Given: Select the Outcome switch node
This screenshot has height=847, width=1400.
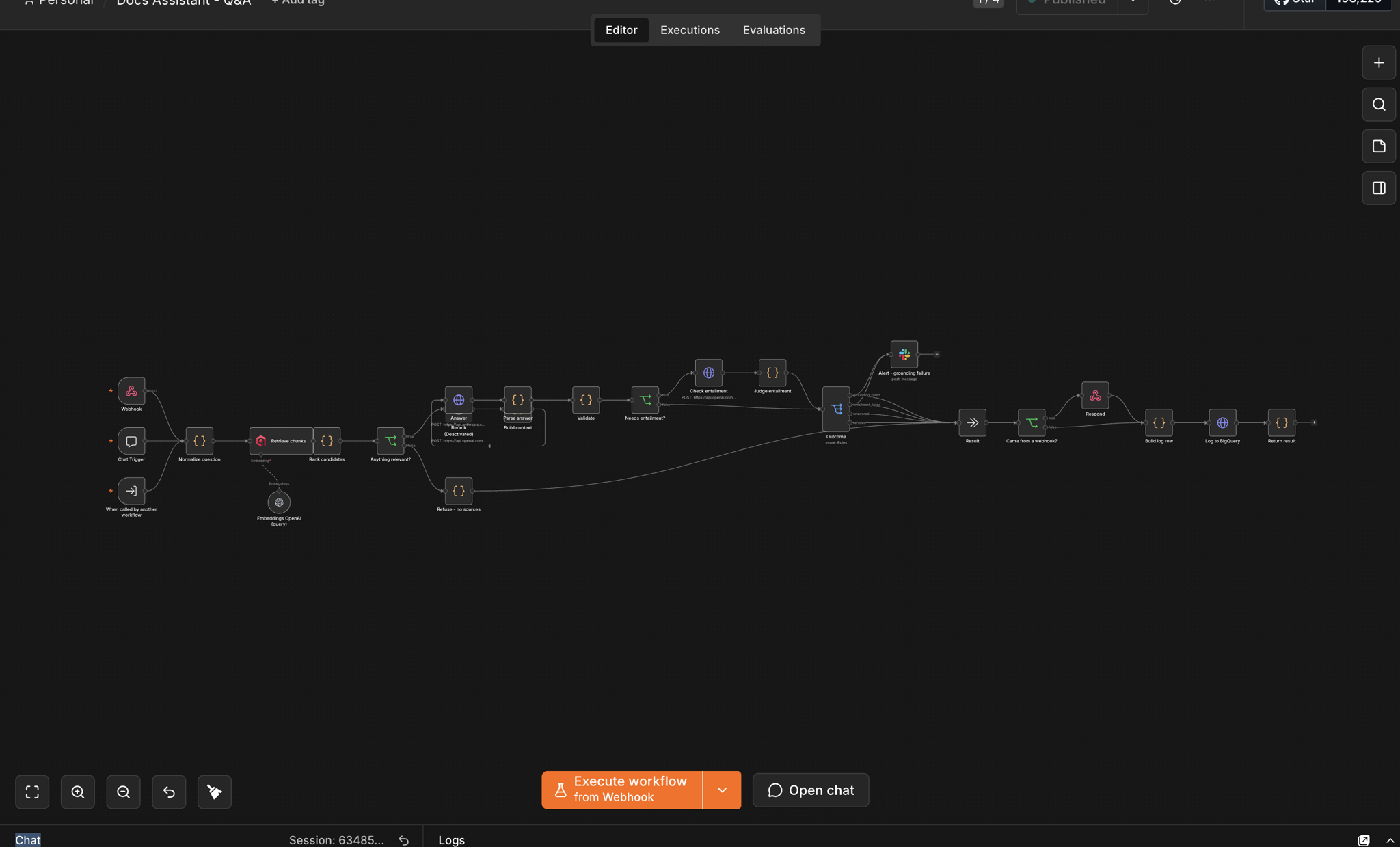Looking at the screenshot, I should (x=836, y=409).
